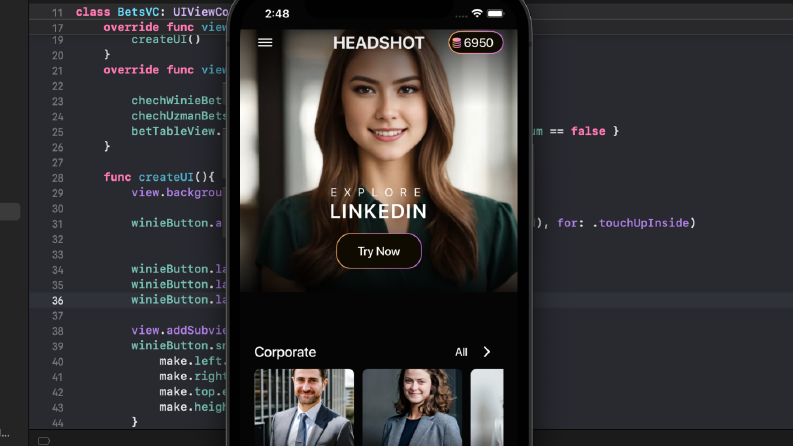
Task: Click the false keyword on line 25
Action: 588,131
